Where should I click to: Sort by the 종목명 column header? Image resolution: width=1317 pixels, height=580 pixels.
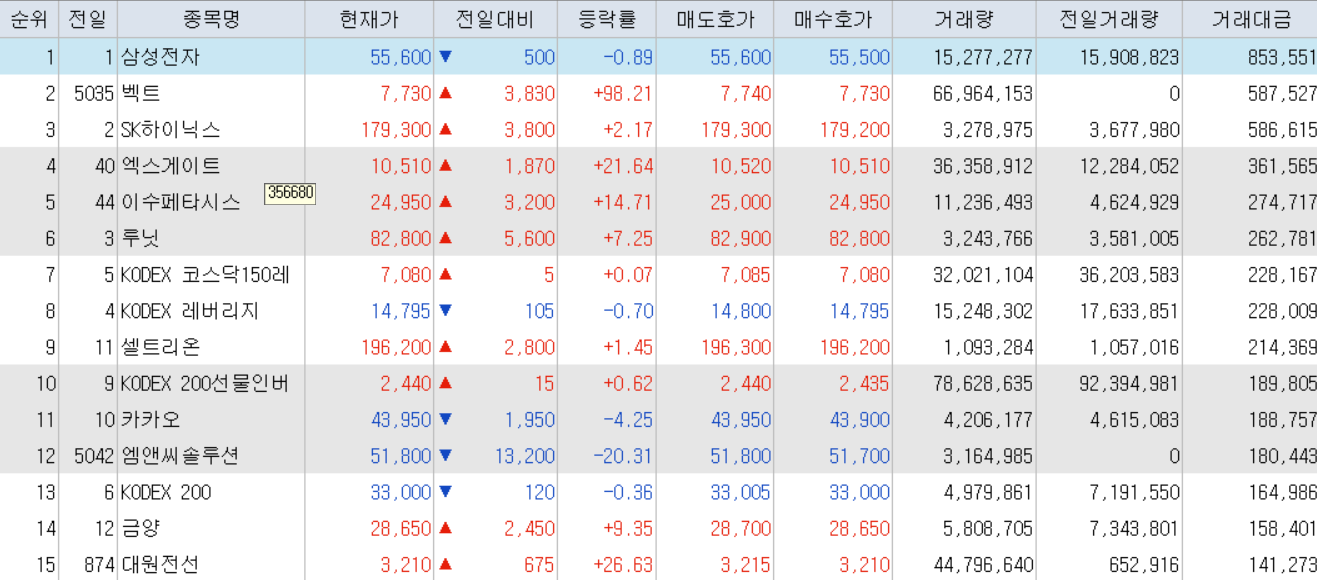pos(212,19)
